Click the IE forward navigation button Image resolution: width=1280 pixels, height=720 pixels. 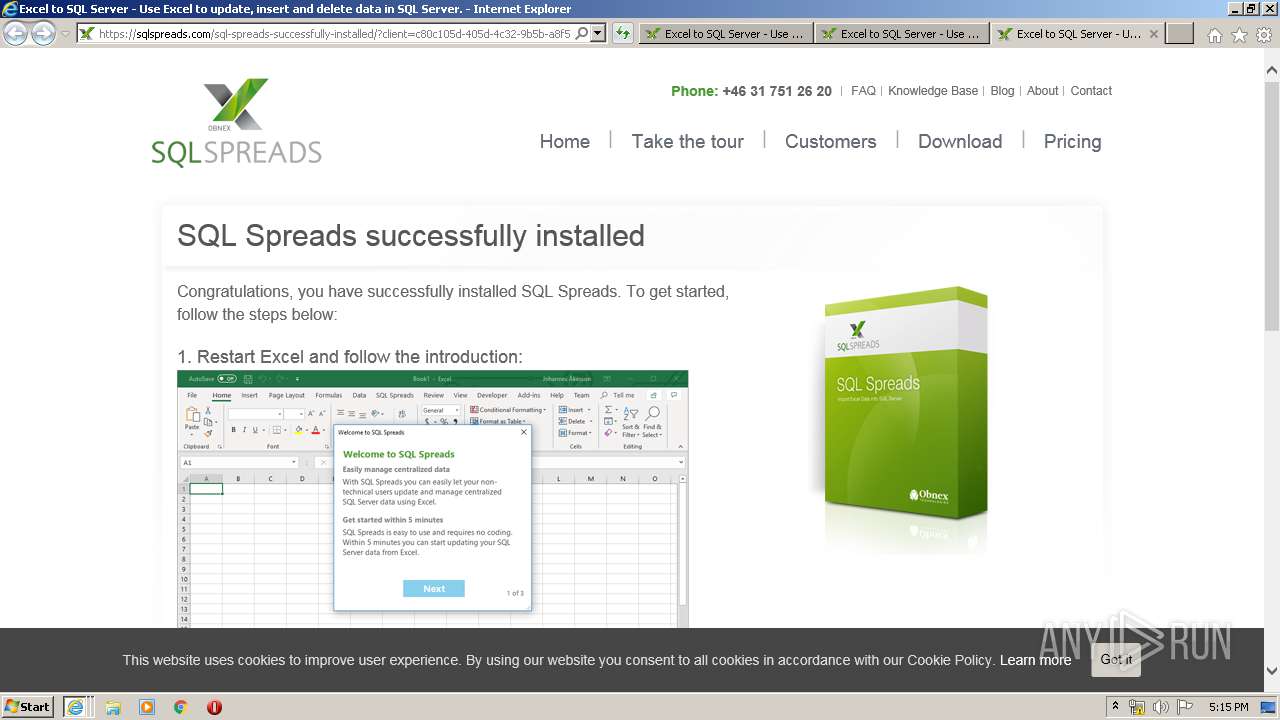click(x=43, y=33)
